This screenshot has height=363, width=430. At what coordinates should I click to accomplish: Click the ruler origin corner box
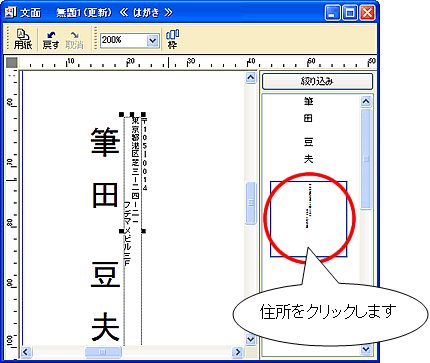click(12, 63)
